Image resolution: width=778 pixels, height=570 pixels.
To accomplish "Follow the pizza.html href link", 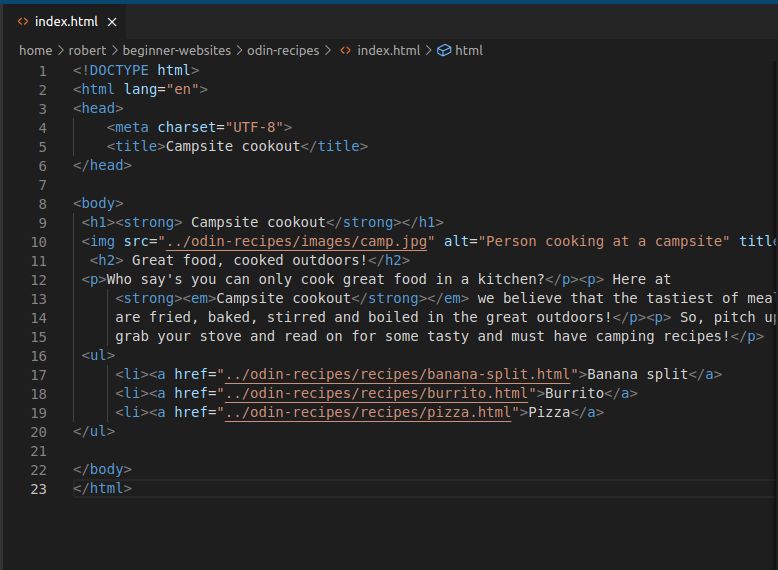I will point(368,413).
